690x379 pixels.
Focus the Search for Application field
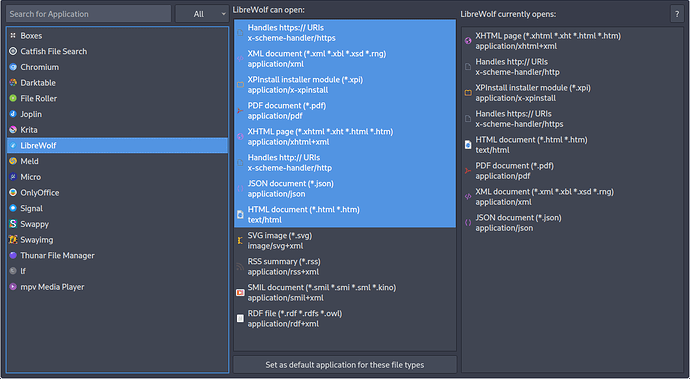[x=88, y=14]
